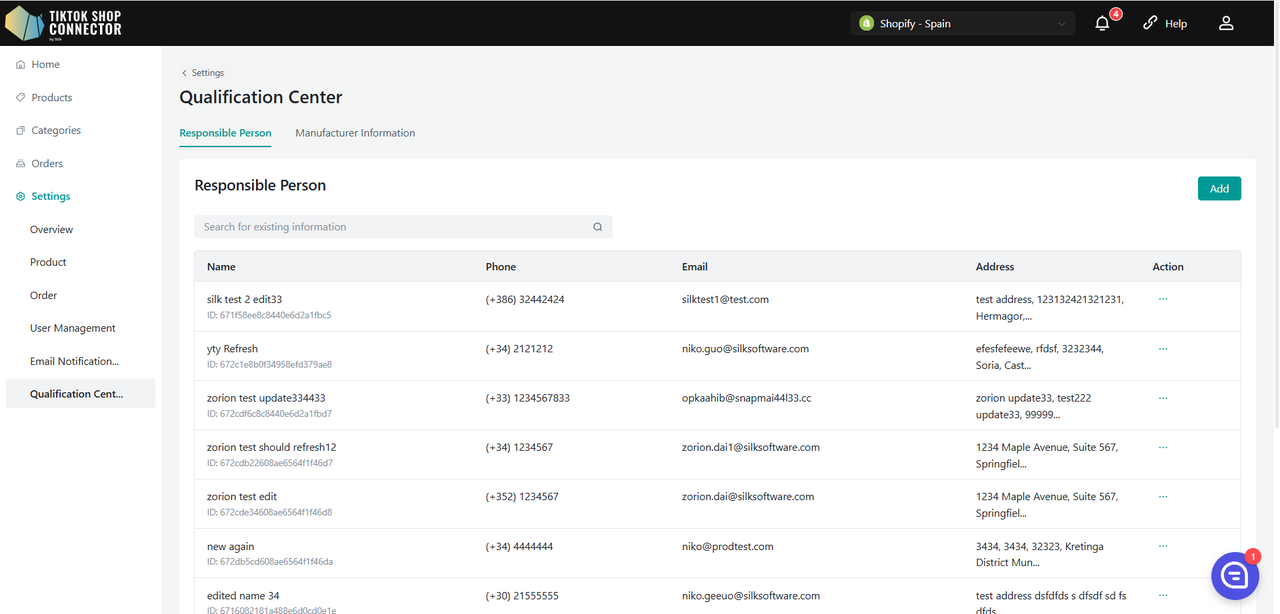
Task: Switch to the Manufacturer Information tab
Action: pos(355,132)
